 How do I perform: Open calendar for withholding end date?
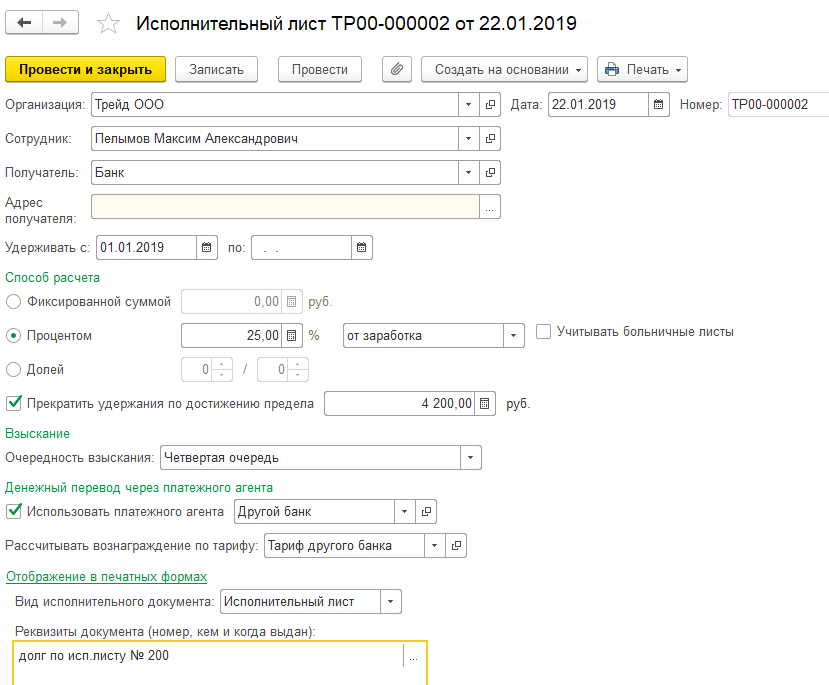[362, 247]
